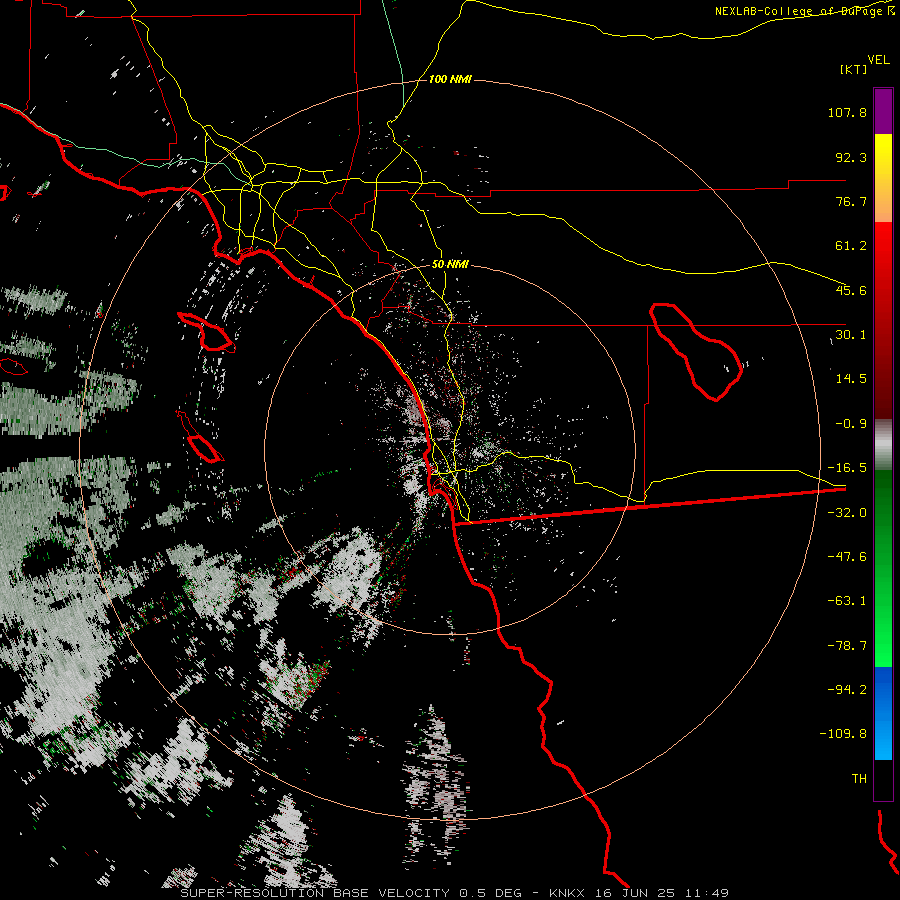Click the [KT] units label
This screenshot has height=900, width=900.
pyautogui.click(x=853, y=69)
